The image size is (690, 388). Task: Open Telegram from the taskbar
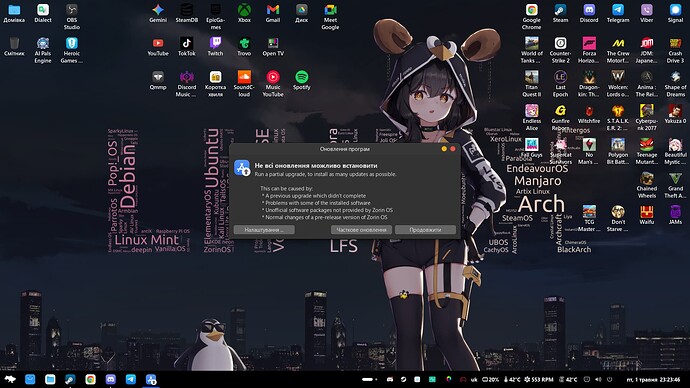[x=131, y=379]
